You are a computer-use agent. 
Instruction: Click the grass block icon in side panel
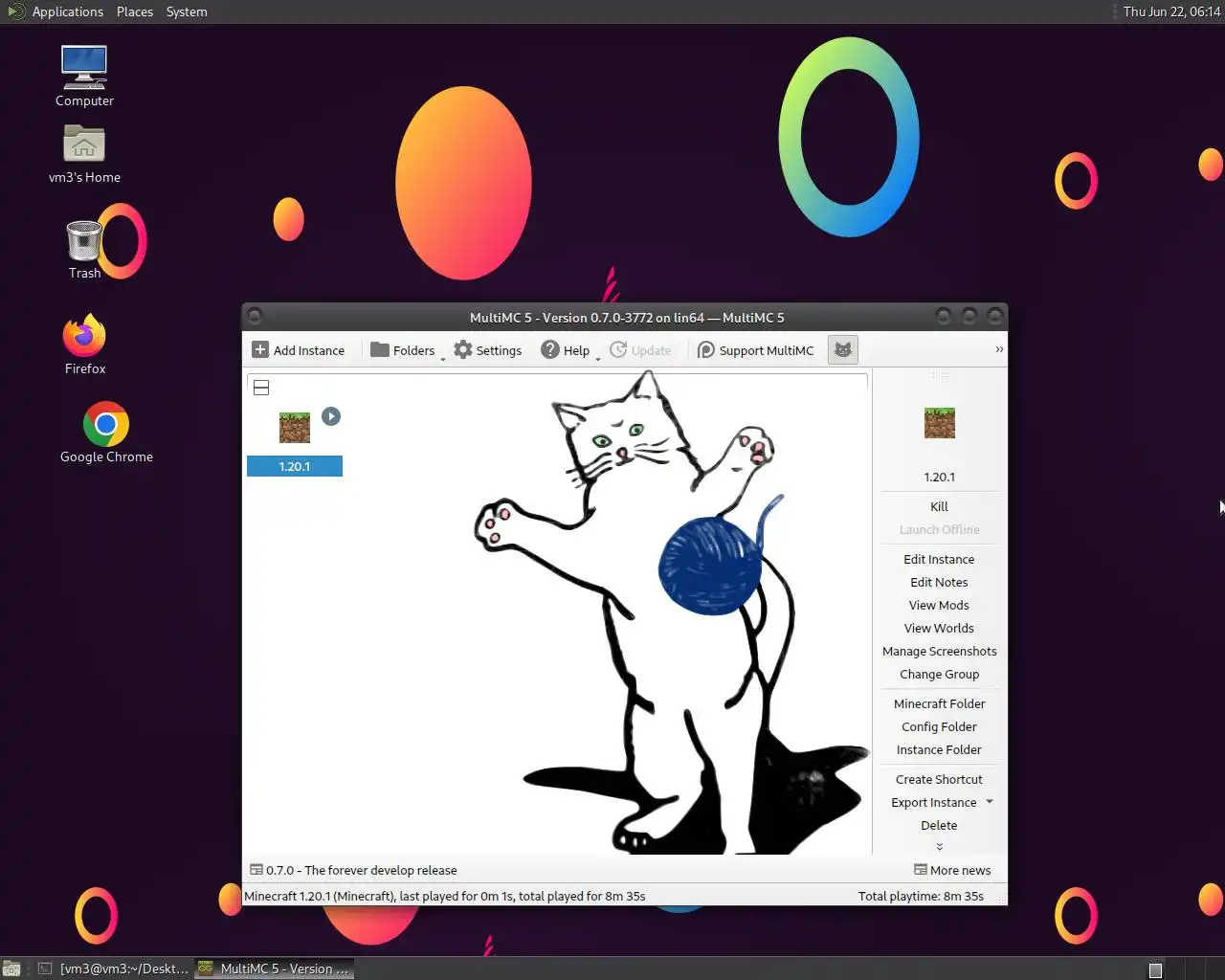[x=940, y=423]
